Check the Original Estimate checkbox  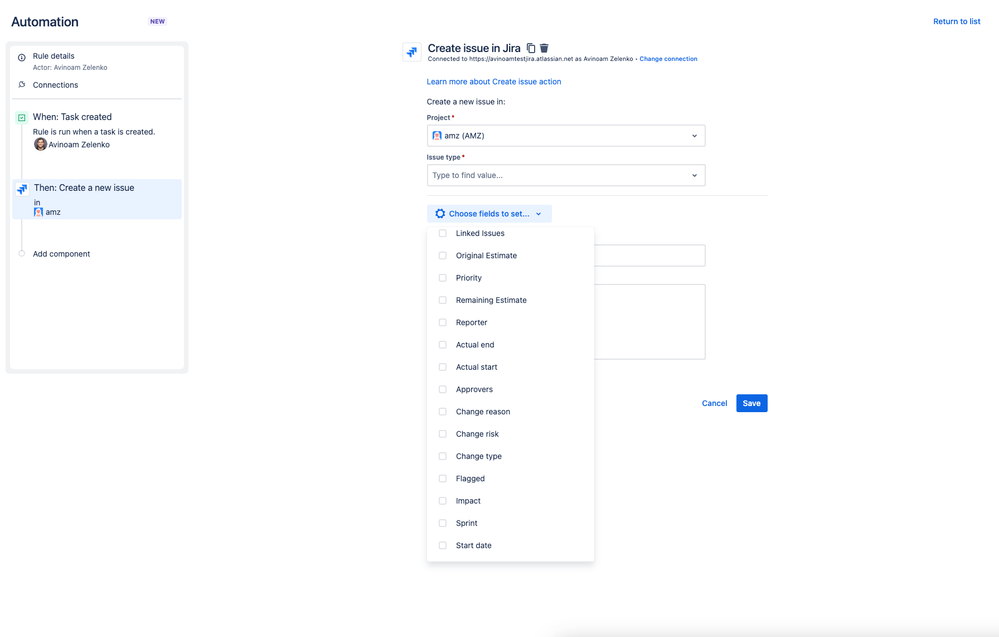pos(443,255)
